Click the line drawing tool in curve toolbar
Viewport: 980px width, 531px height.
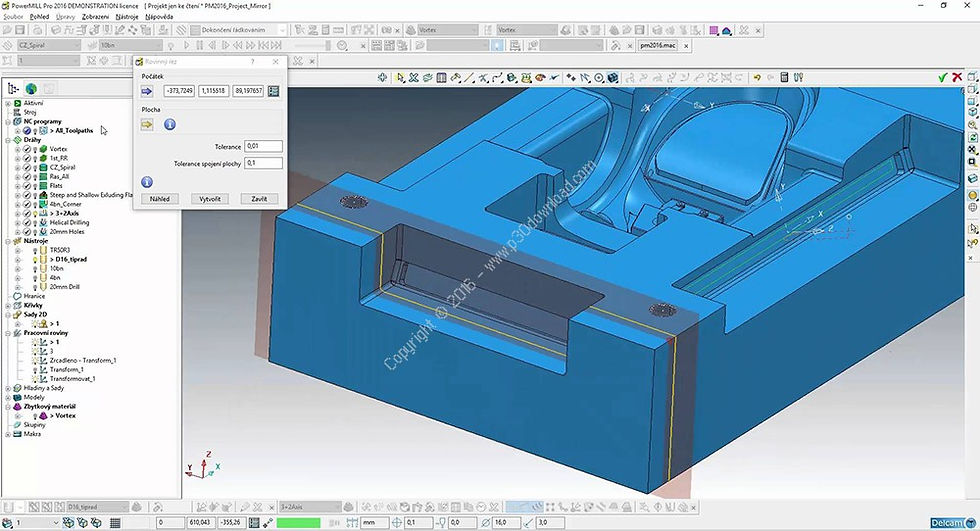[469, 77]
